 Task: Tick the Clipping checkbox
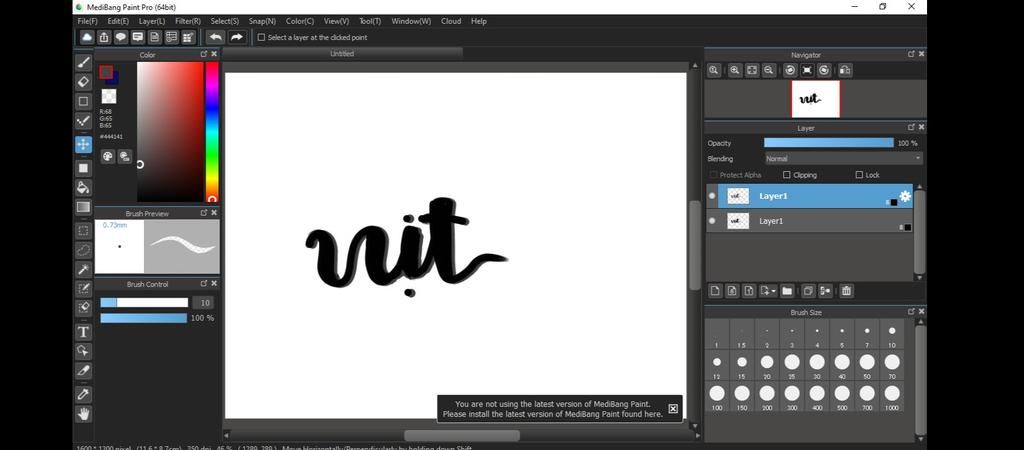pyautogui.click(x=786, y=175)
